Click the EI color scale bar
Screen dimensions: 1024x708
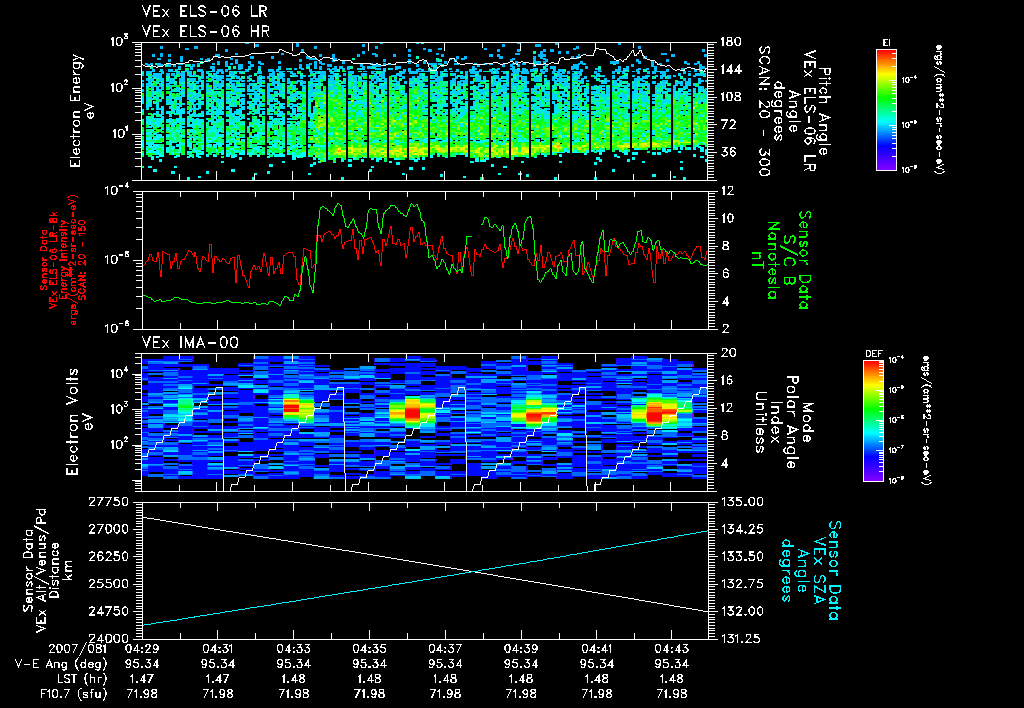(x=886, y=109)
